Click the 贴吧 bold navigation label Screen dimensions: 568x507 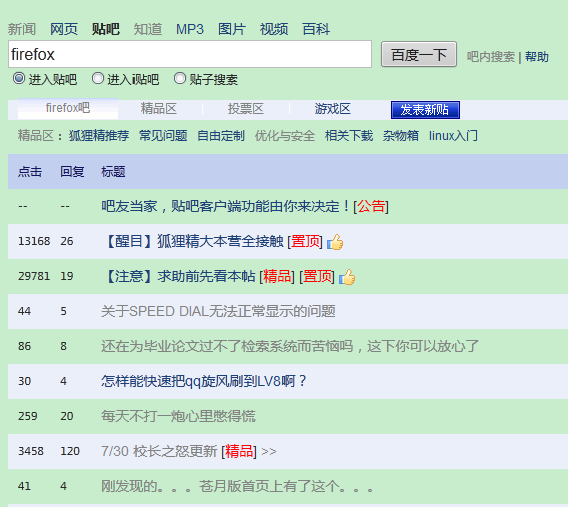tap(105, 29)
